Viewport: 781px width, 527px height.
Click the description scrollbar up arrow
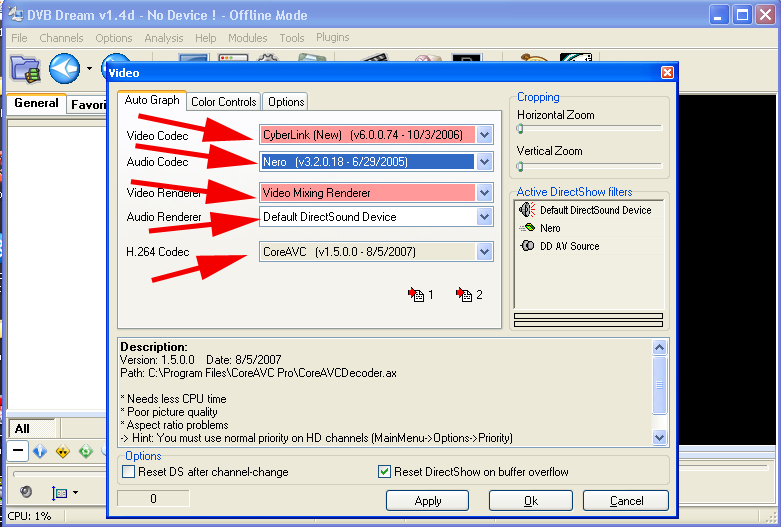[659, 348]
